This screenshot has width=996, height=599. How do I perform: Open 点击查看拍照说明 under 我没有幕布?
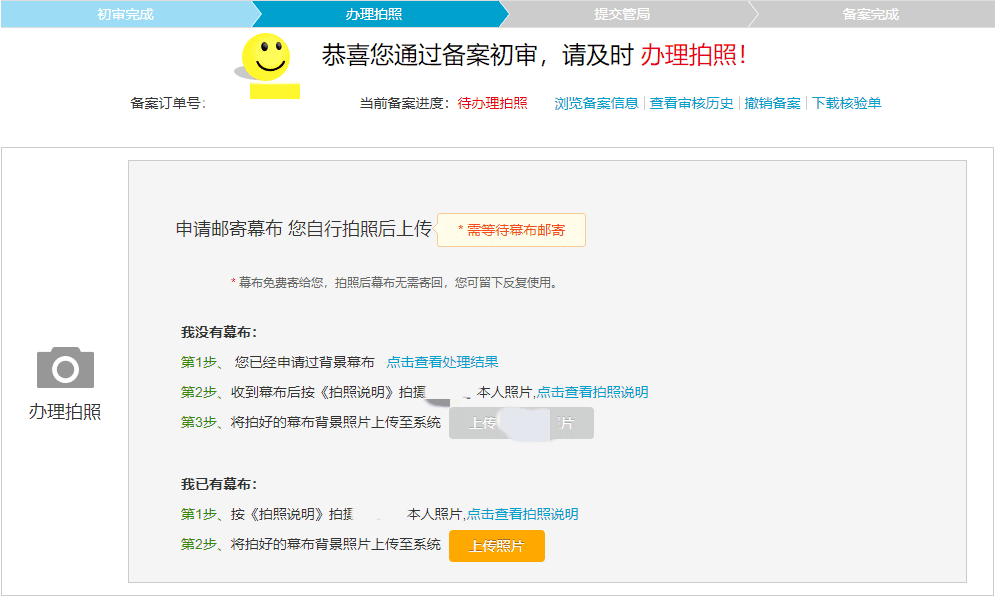[592, 392]
